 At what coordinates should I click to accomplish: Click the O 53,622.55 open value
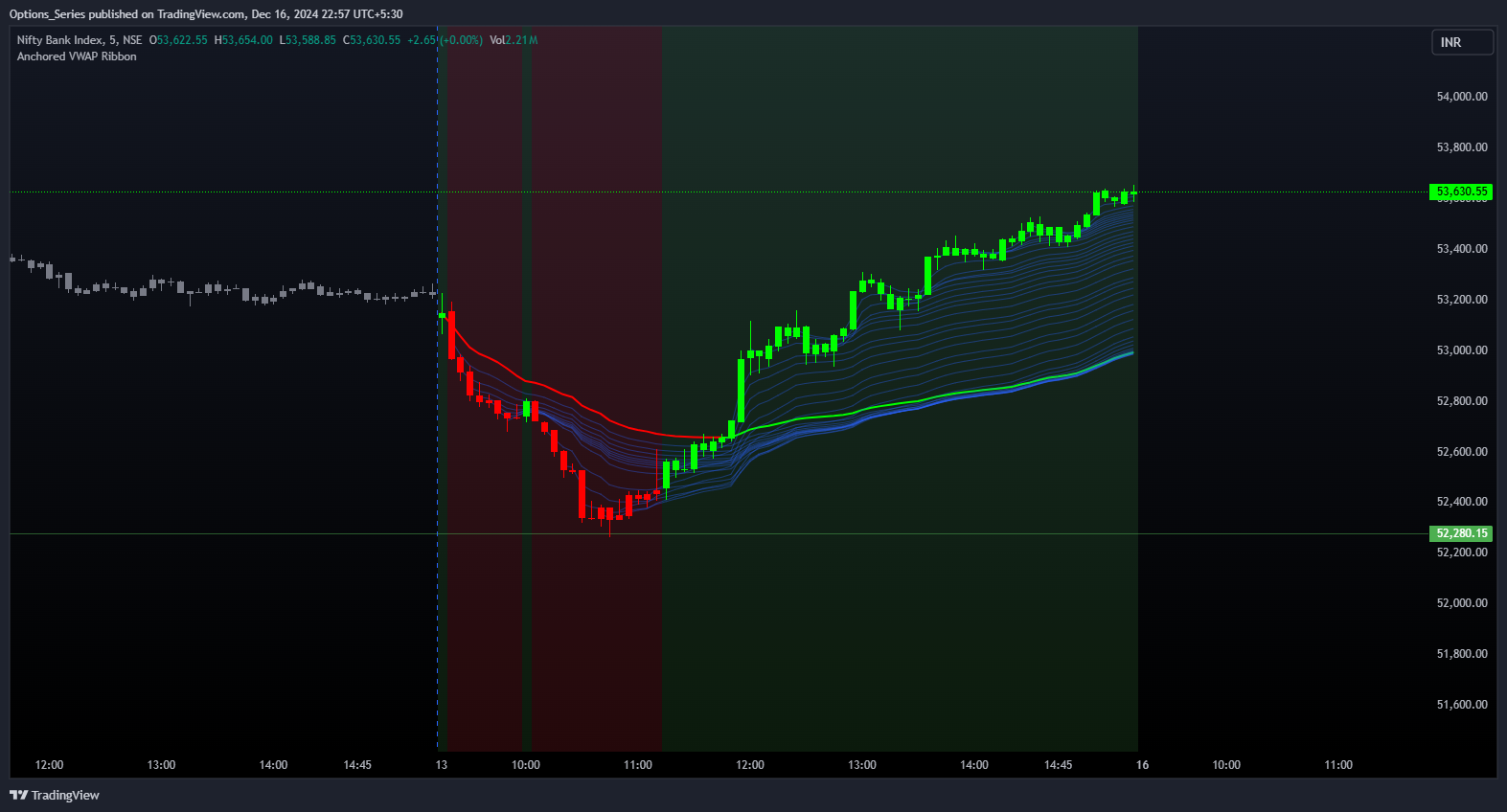pyautogui.click(x=178, y=40)
